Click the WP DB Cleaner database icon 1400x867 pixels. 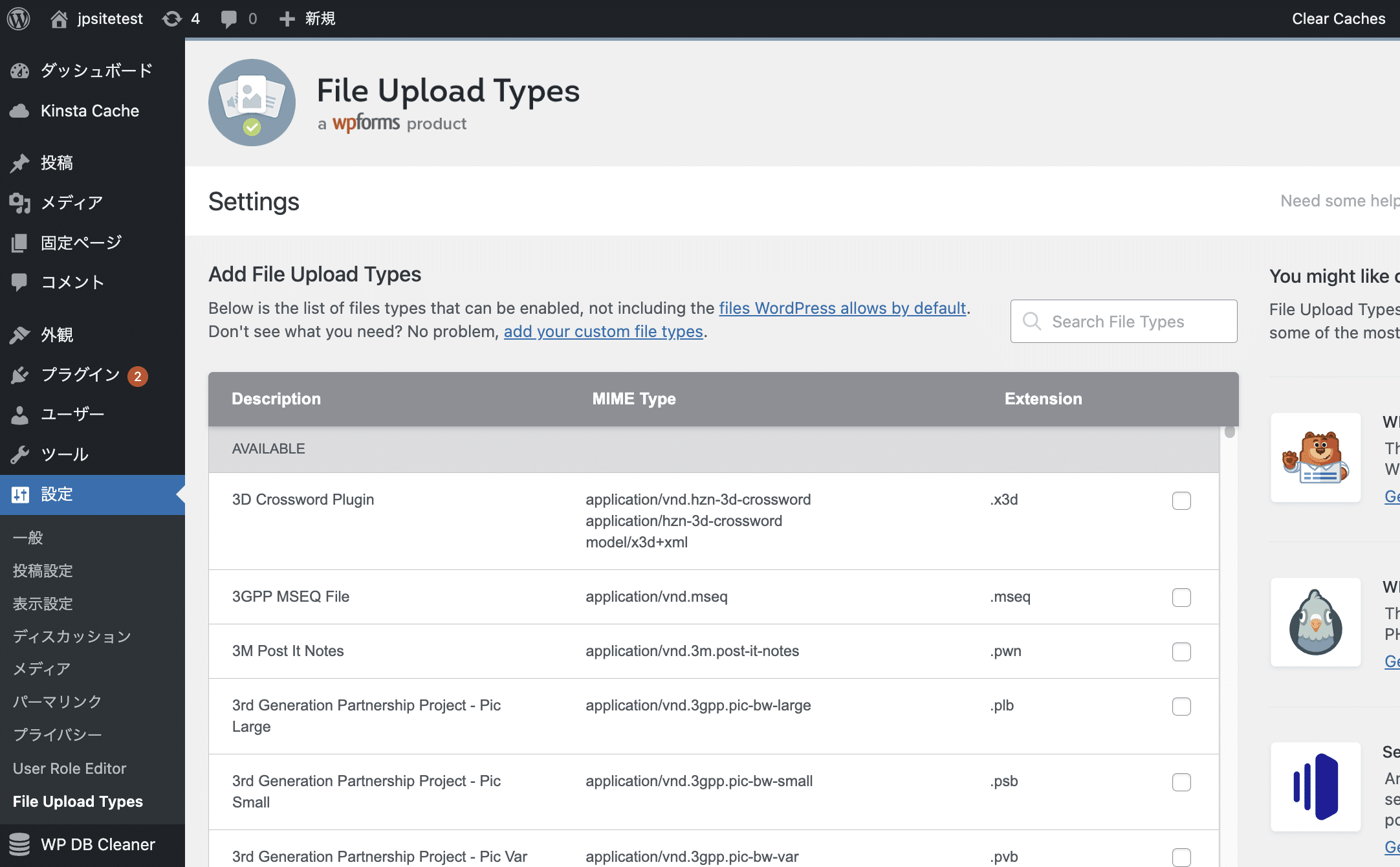[x=20, y=844]
